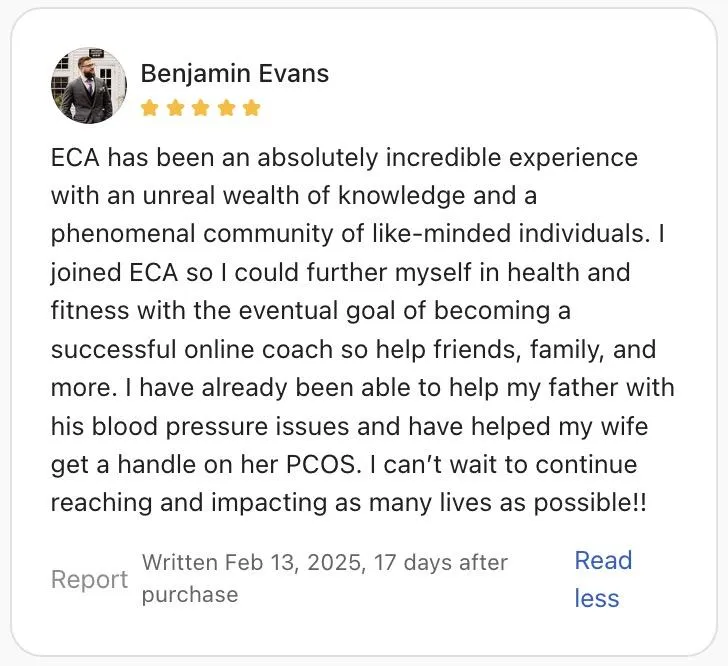Click the line 'fitness with the eventual goal'
Viewport: 728px width, 666px height.
coord(311,311)
